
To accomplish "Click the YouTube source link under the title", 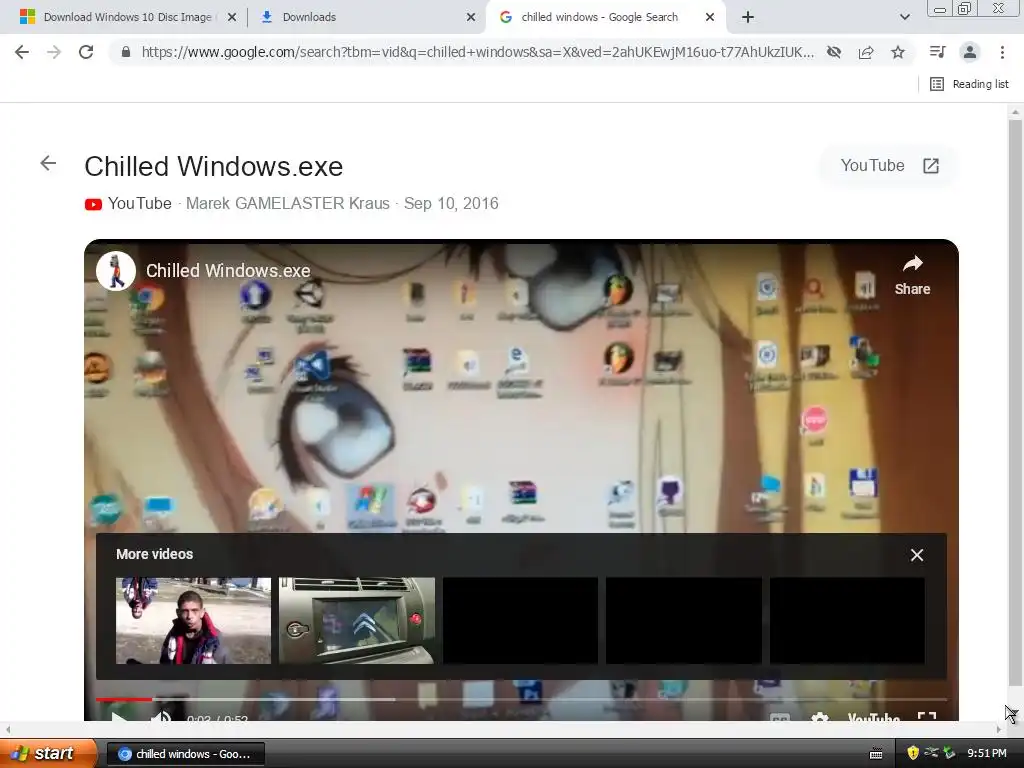I will click(129, 204).
